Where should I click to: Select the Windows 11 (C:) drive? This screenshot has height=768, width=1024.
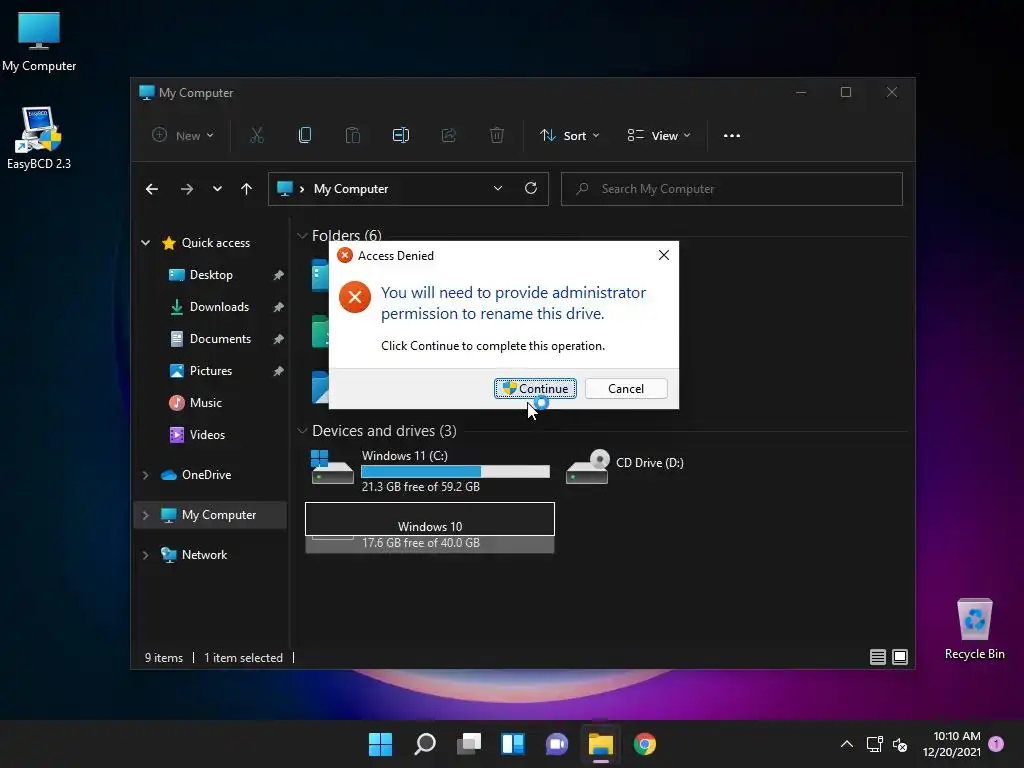(x=430, y=470)
